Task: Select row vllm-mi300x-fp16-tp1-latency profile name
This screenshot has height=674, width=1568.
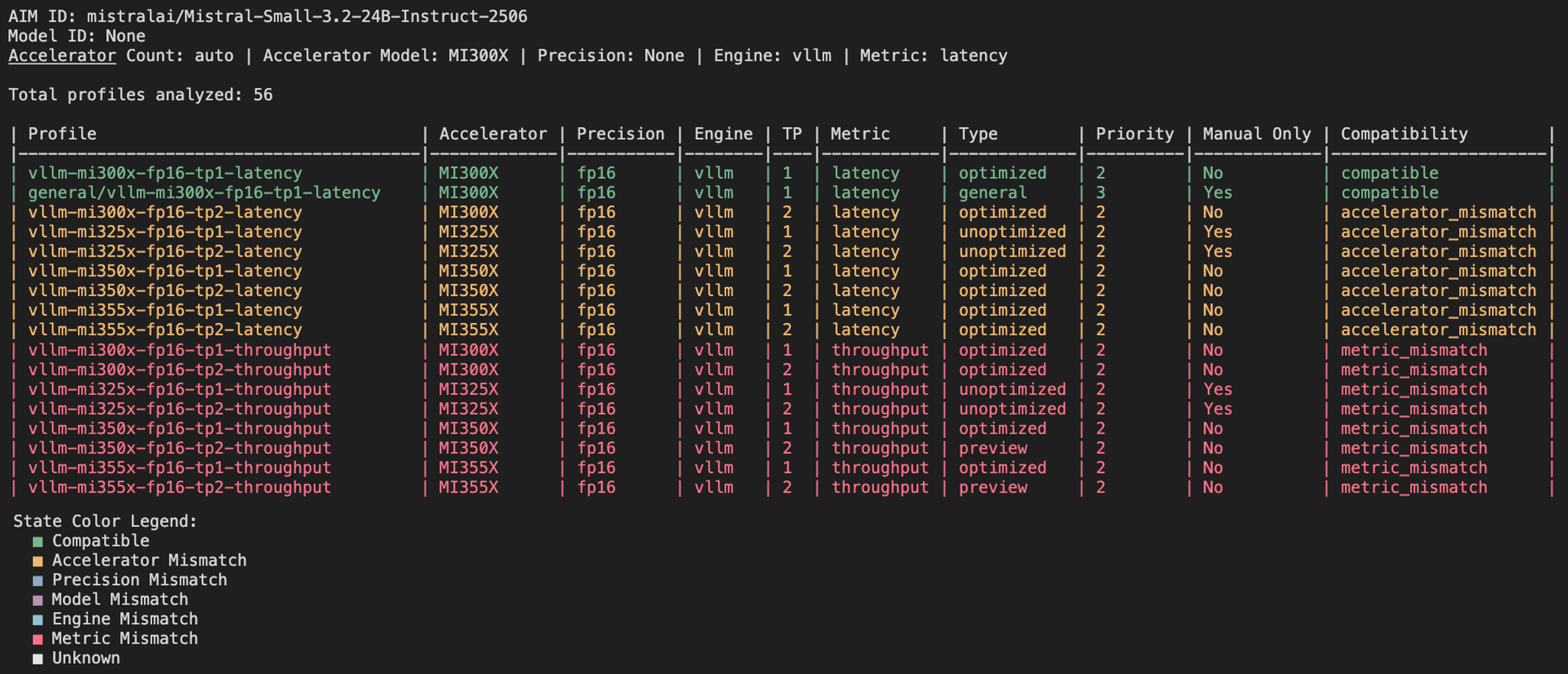Action: pyautogui.click(x=165, y=174)
